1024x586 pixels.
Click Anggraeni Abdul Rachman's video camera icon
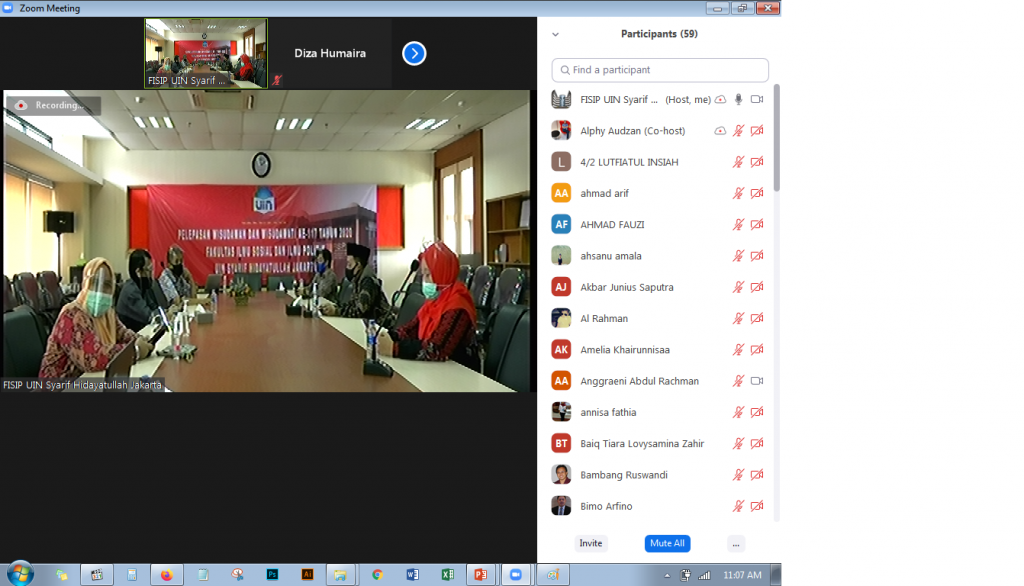tap(757, 381)
